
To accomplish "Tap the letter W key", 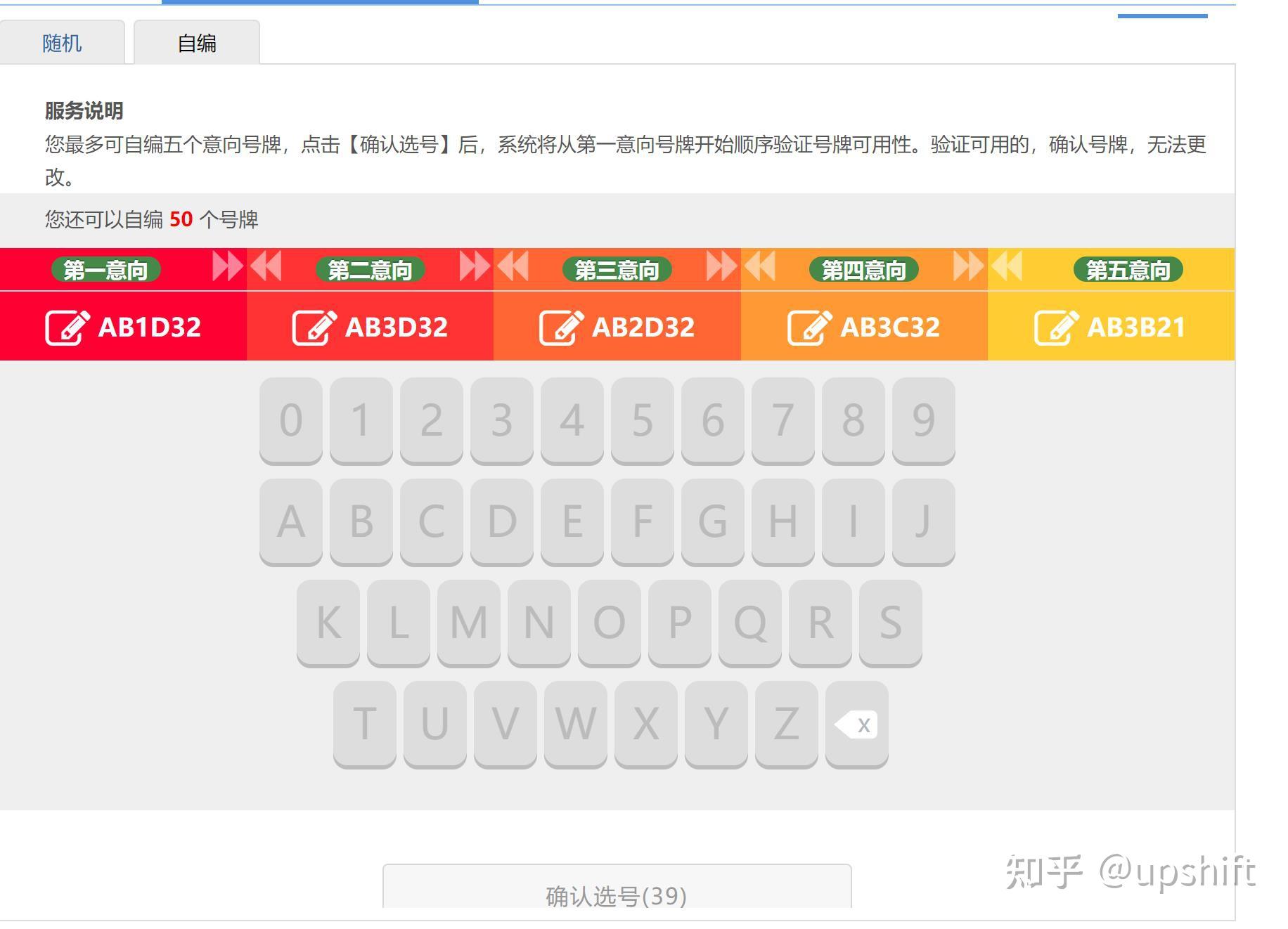I will (x=576, y=725).
